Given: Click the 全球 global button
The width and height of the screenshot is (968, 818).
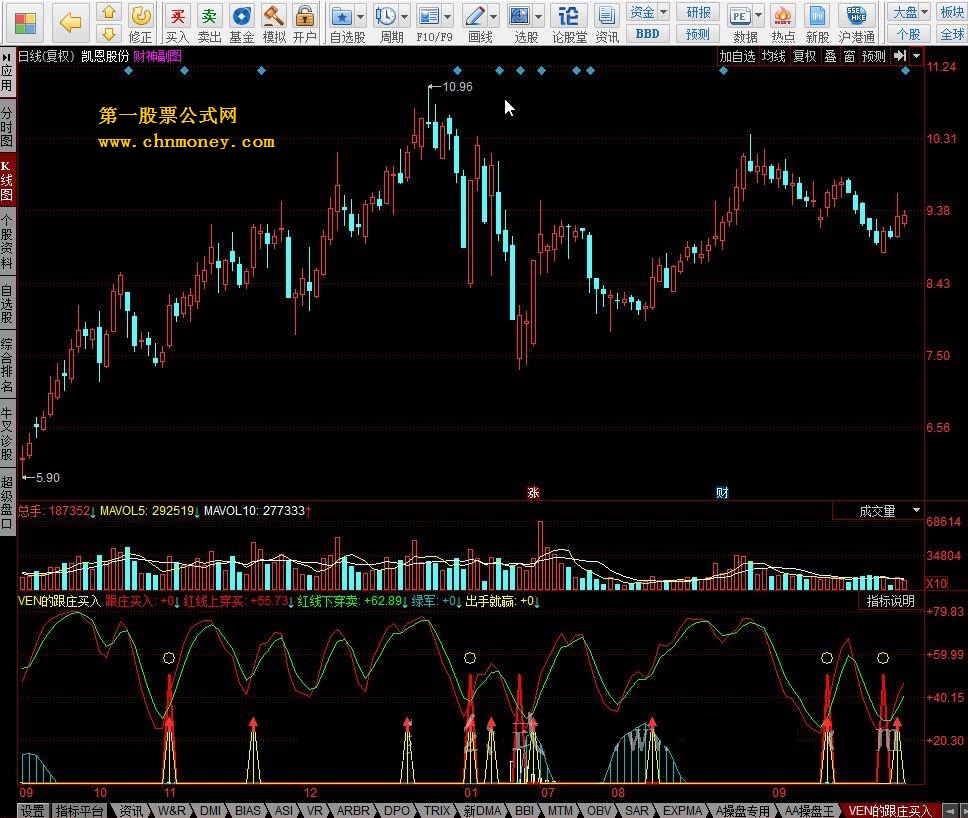Looking at the screenshot, I should [x=952, y=34].
